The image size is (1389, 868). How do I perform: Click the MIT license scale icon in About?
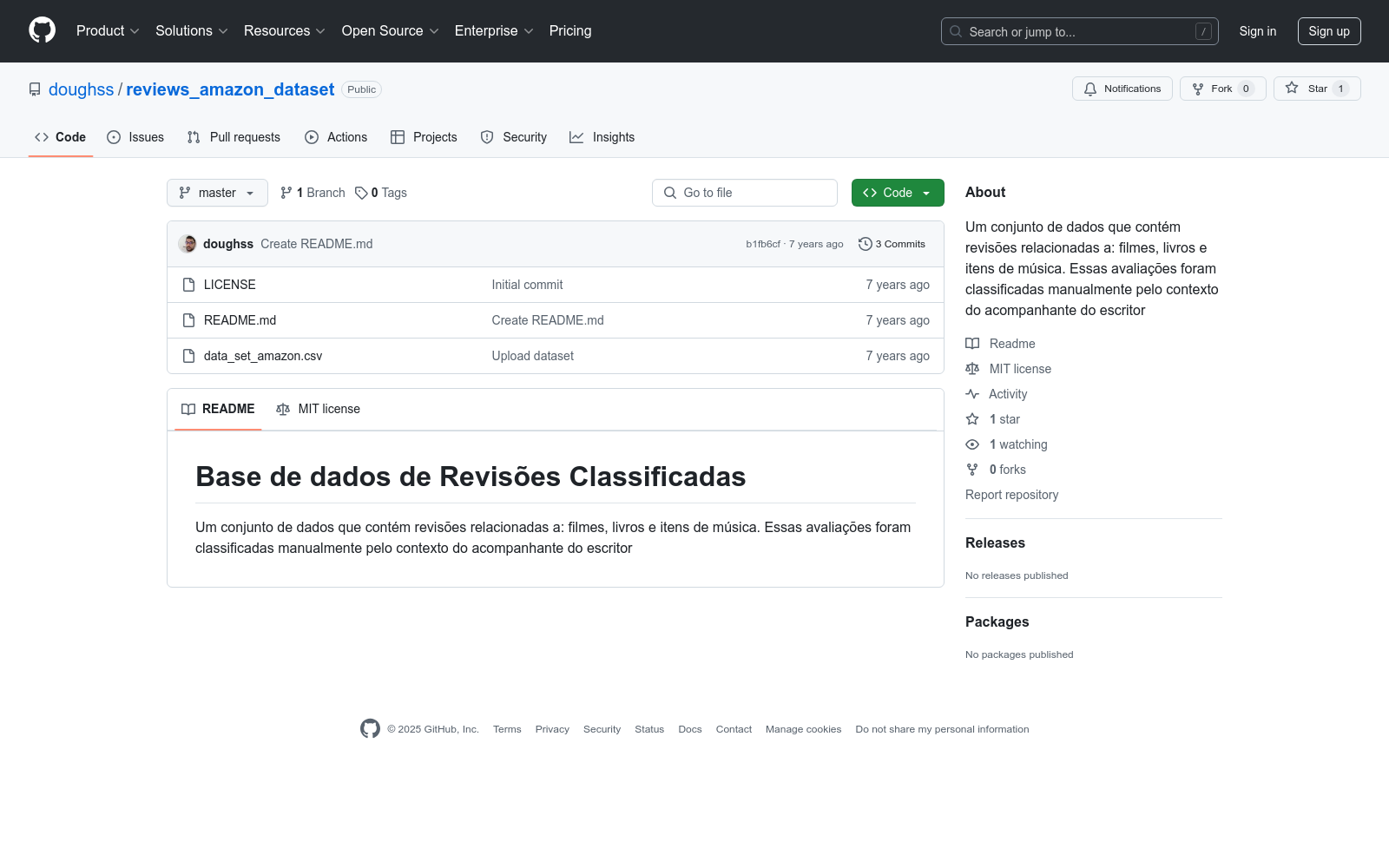click(x=972, y=369)
